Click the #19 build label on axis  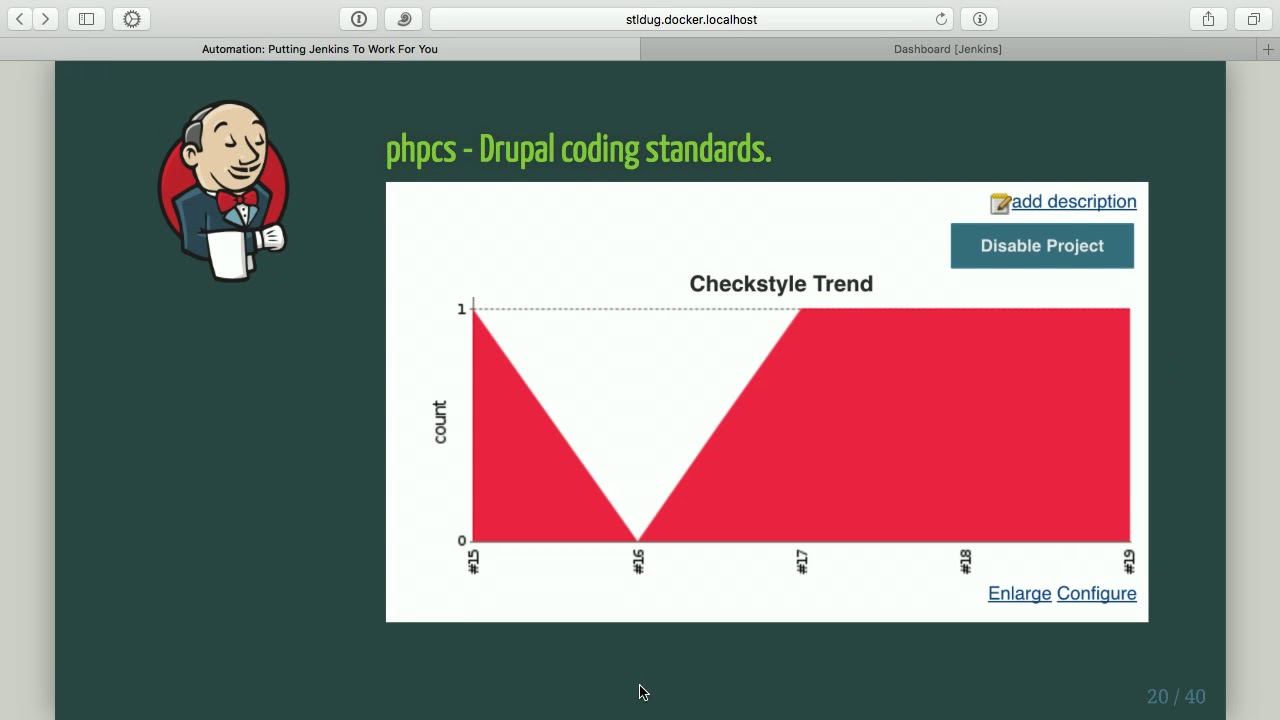pyautogui.click(x=1129, y=562)
